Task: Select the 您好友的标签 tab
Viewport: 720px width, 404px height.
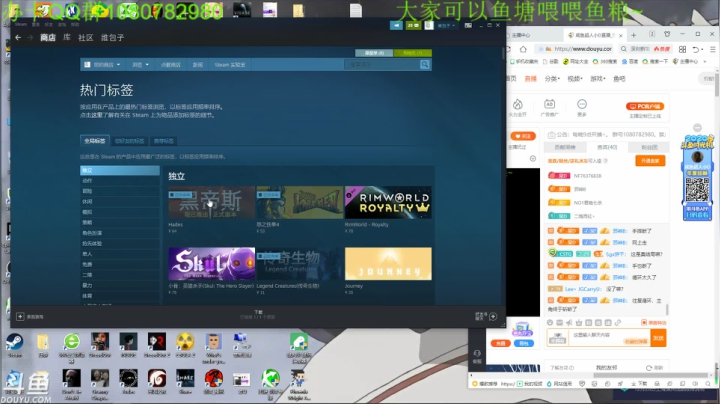Action: pos(129,140)
